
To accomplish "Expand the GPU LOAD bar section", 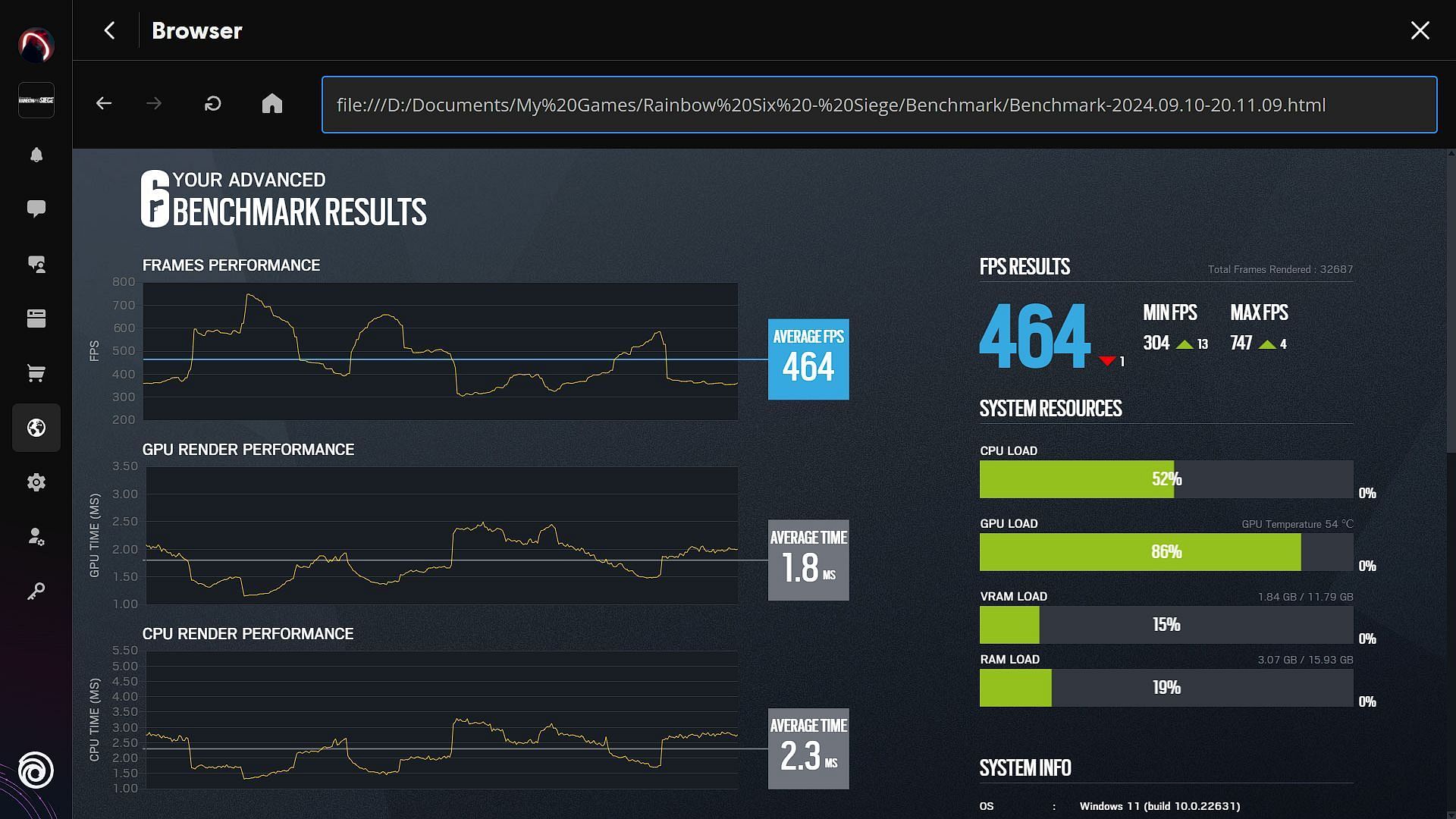I will click(x=1167, y=551).
